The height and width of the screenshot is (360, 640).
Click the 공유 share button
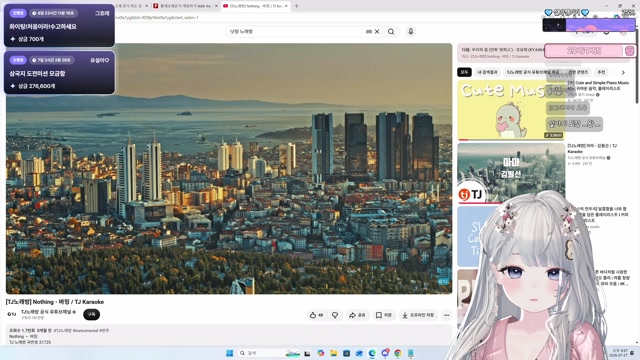pyautogui.click(x=357, y=315)
